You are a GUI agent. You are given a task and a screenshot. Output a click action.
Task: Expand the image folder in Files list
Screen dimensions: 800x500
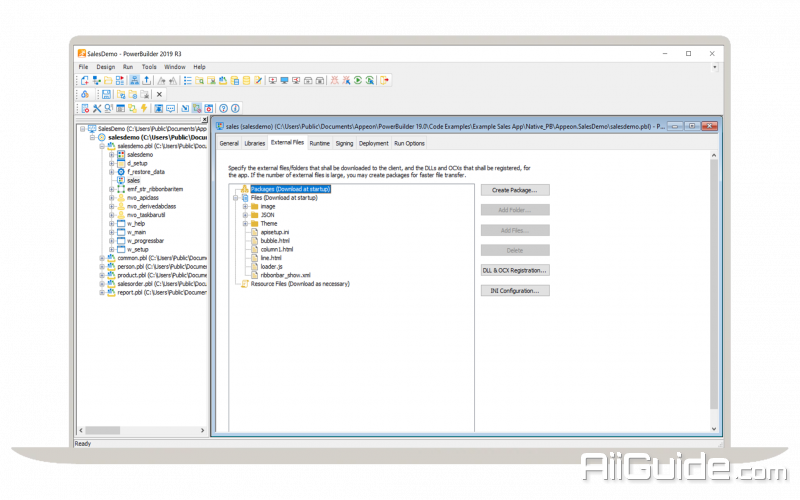click(x=245, y=207)
